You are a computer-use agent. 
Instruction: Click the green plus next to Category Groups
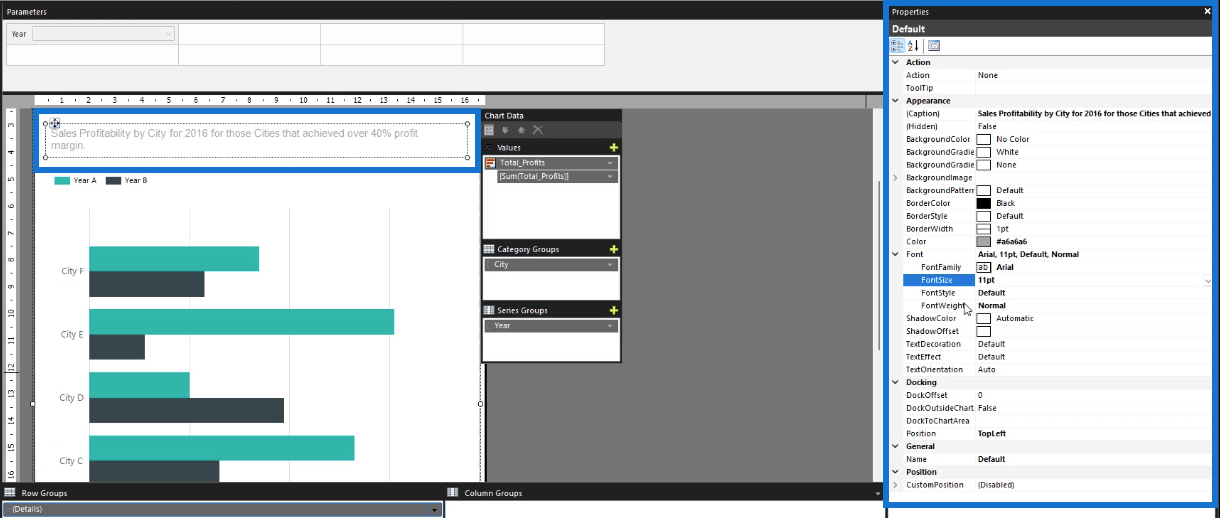(x=614, y=249)
